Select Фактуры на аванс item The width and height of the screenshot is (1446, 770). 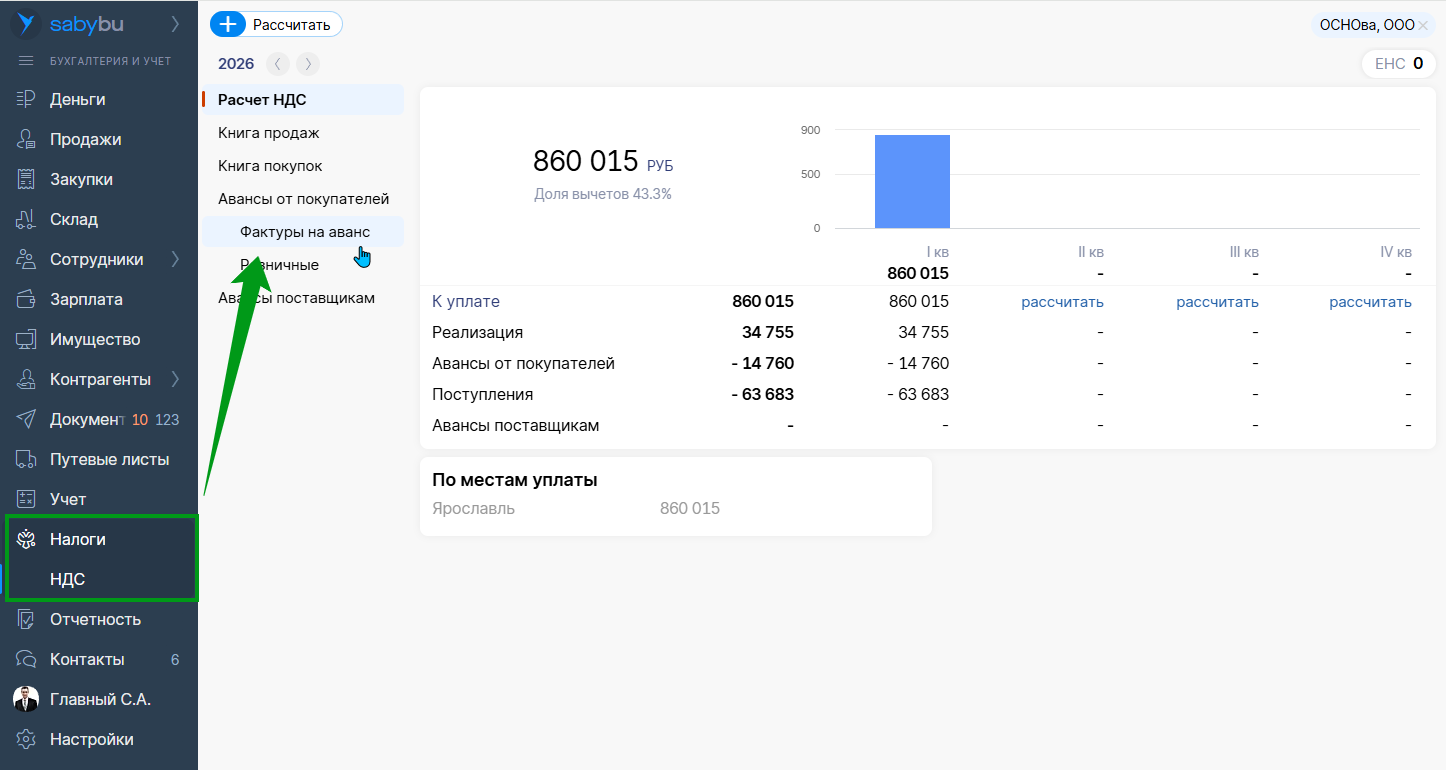(x=304, y=232)
